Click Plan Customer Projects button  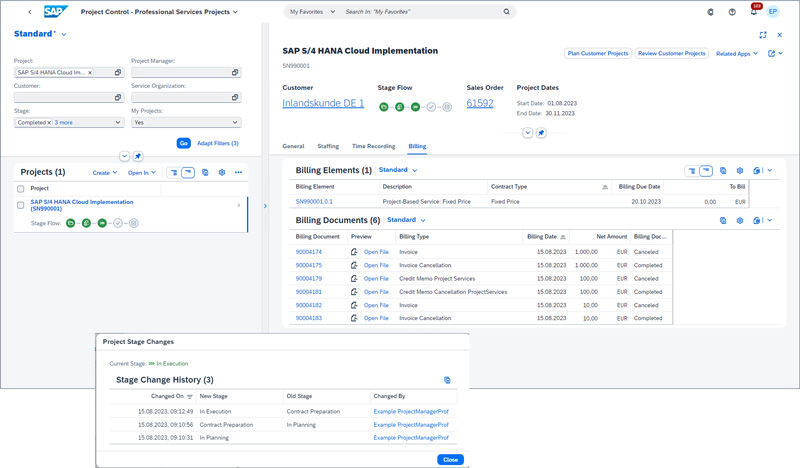pyautogui.click(x=598, y=54)
